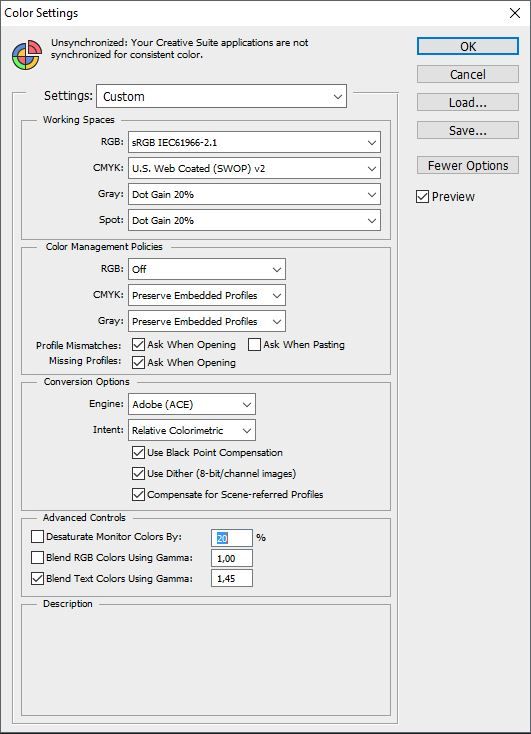531x734 pixels.
Task: Open the conversion Engine dropdown
Action: tap(192, 404)
